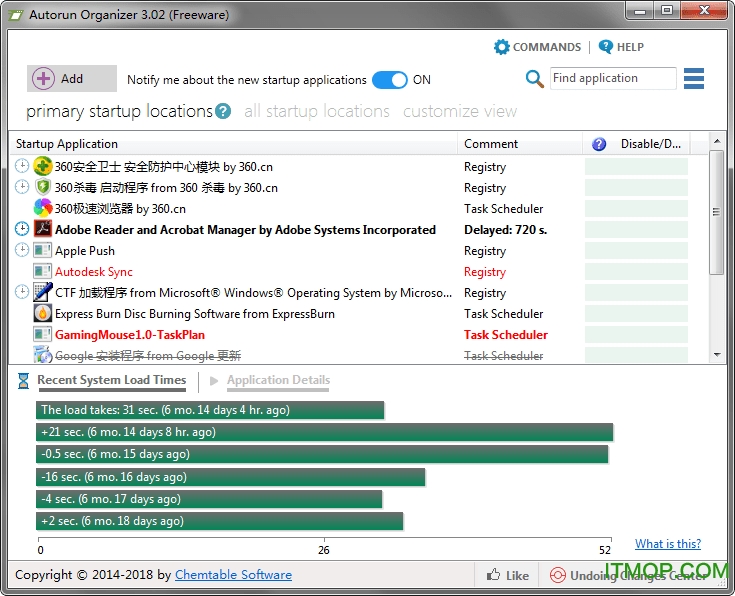The image size is (735, 596).
Task: Toggle new startup applications notification switch
Action: tap(390, 80)
